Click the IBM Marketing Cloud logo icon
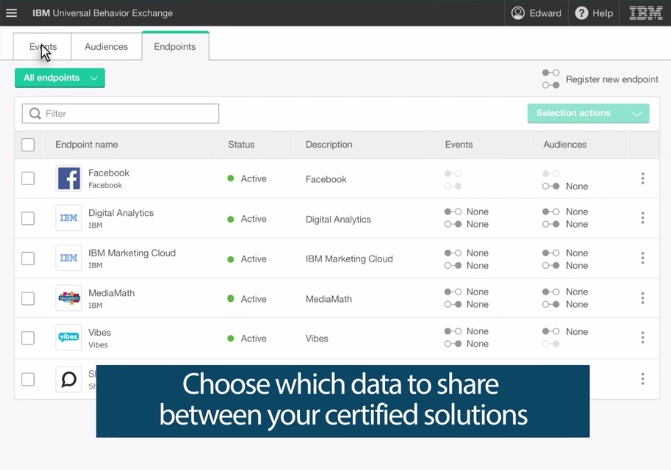The image size is (671, 470). [68, 258]
